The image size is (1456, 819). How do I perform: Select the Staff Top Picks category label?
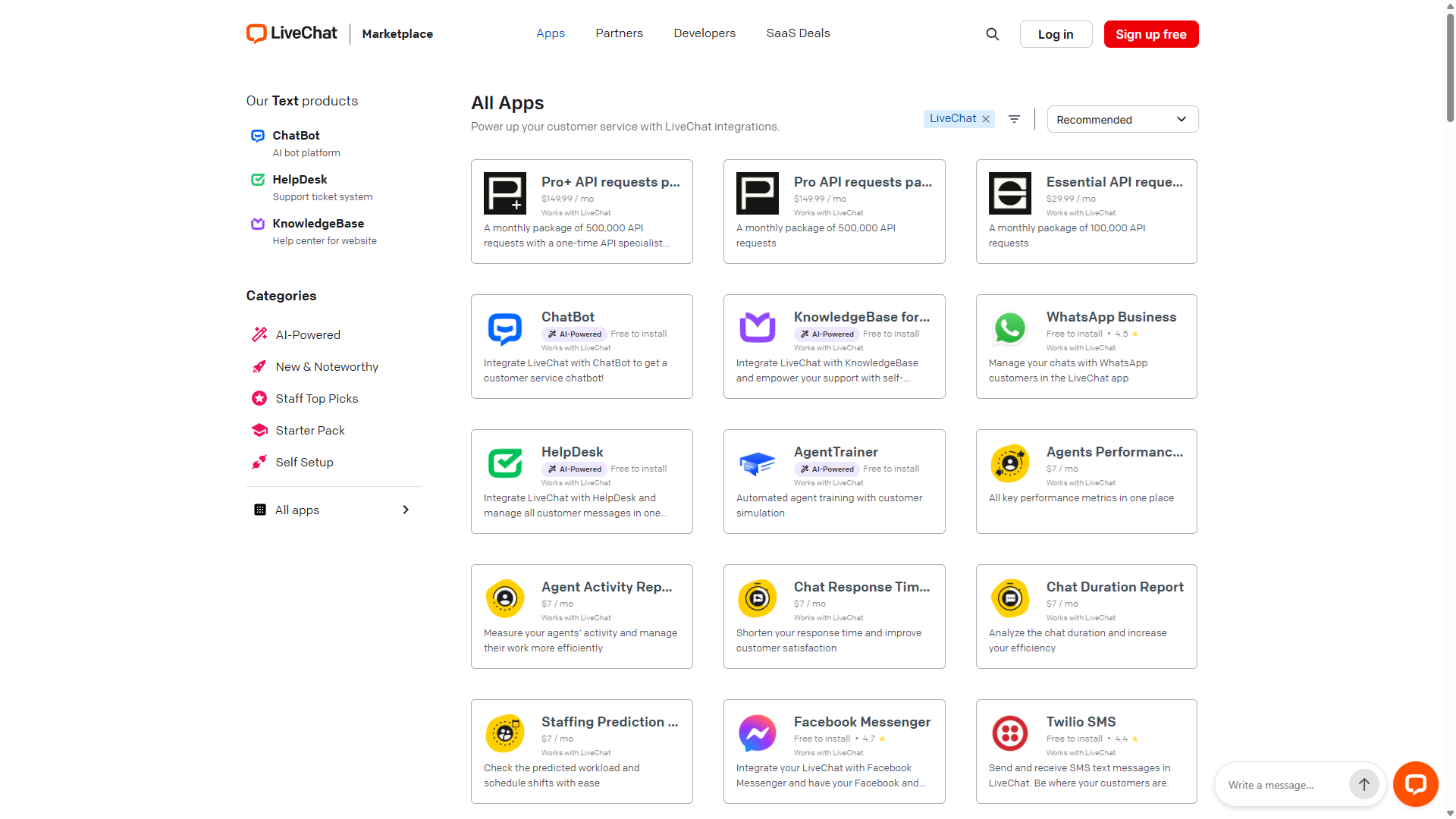(317, 398)
